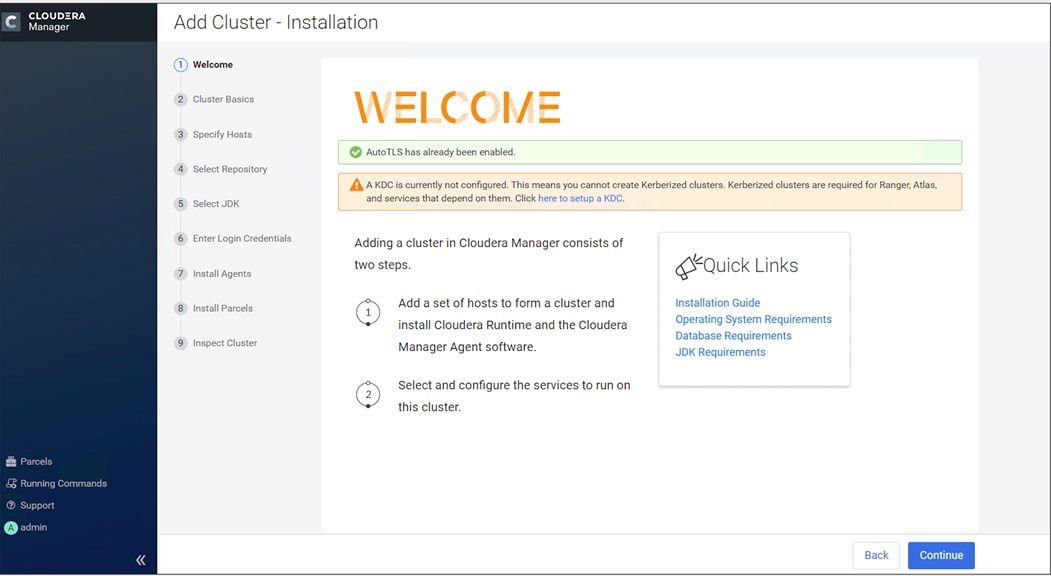Go to step 9 Inspect Cluster

point(216,343)
